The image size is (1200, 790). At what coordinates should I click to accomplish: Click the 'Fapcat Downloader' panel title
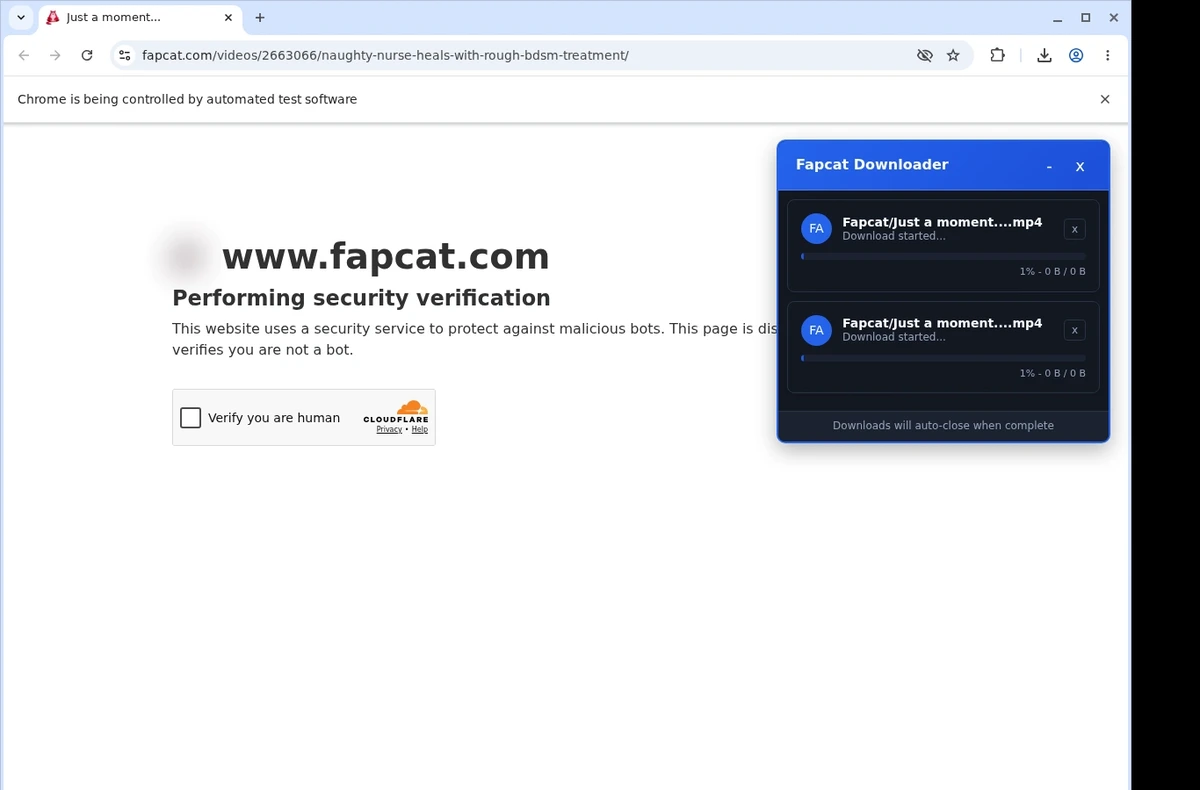point(872,165)
